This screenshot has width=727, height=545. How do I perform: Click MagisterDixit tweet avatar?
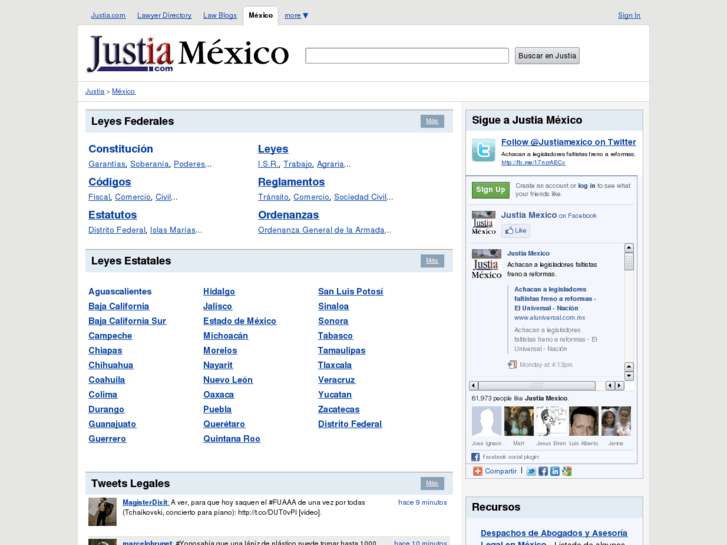coord(102,512)
